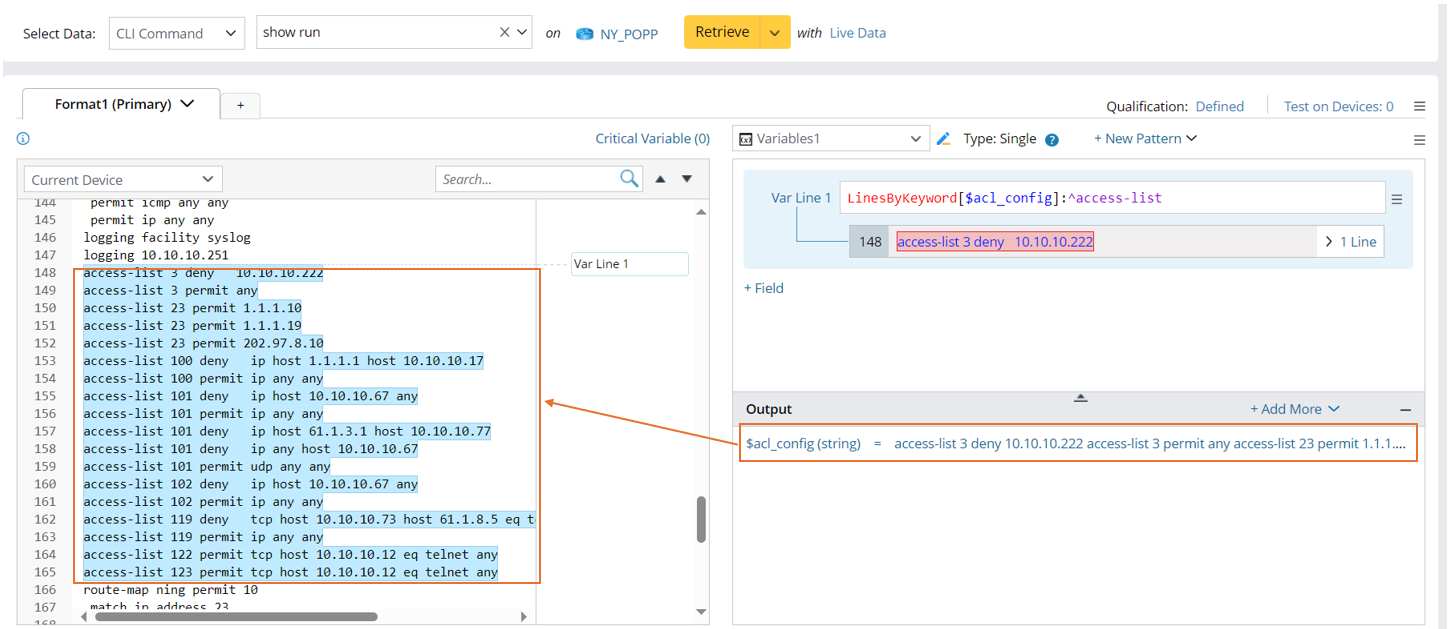Clear the show run command field
Screen dimensions: 1451x629
click(505, 33)
